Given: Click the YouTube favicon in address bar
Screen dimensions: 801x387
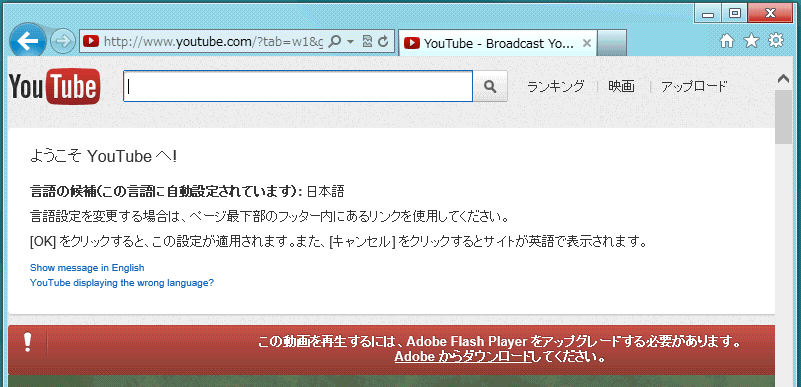Looking at the screenshot, I should click(91, 41).
